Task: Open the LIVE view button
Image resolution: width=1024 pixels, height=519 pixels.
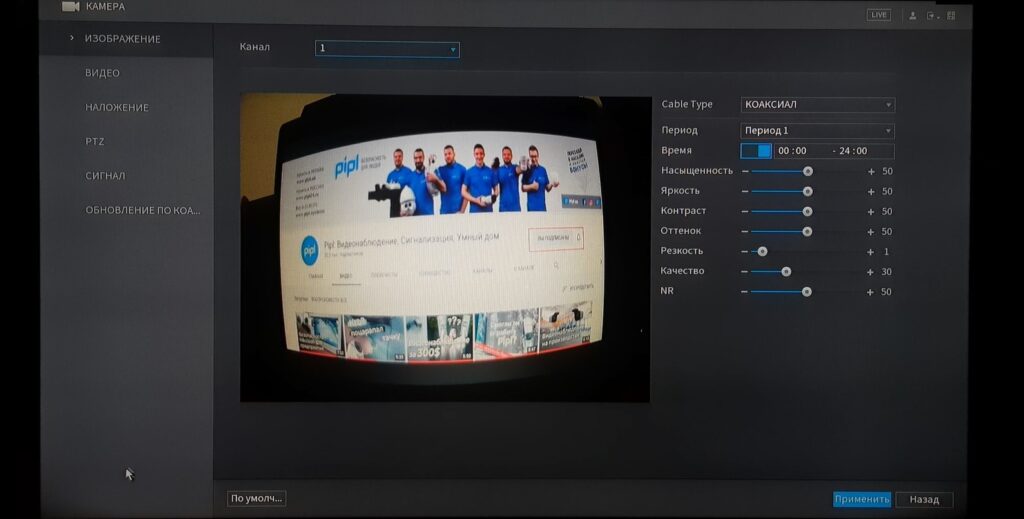Action: click(878, 15)
